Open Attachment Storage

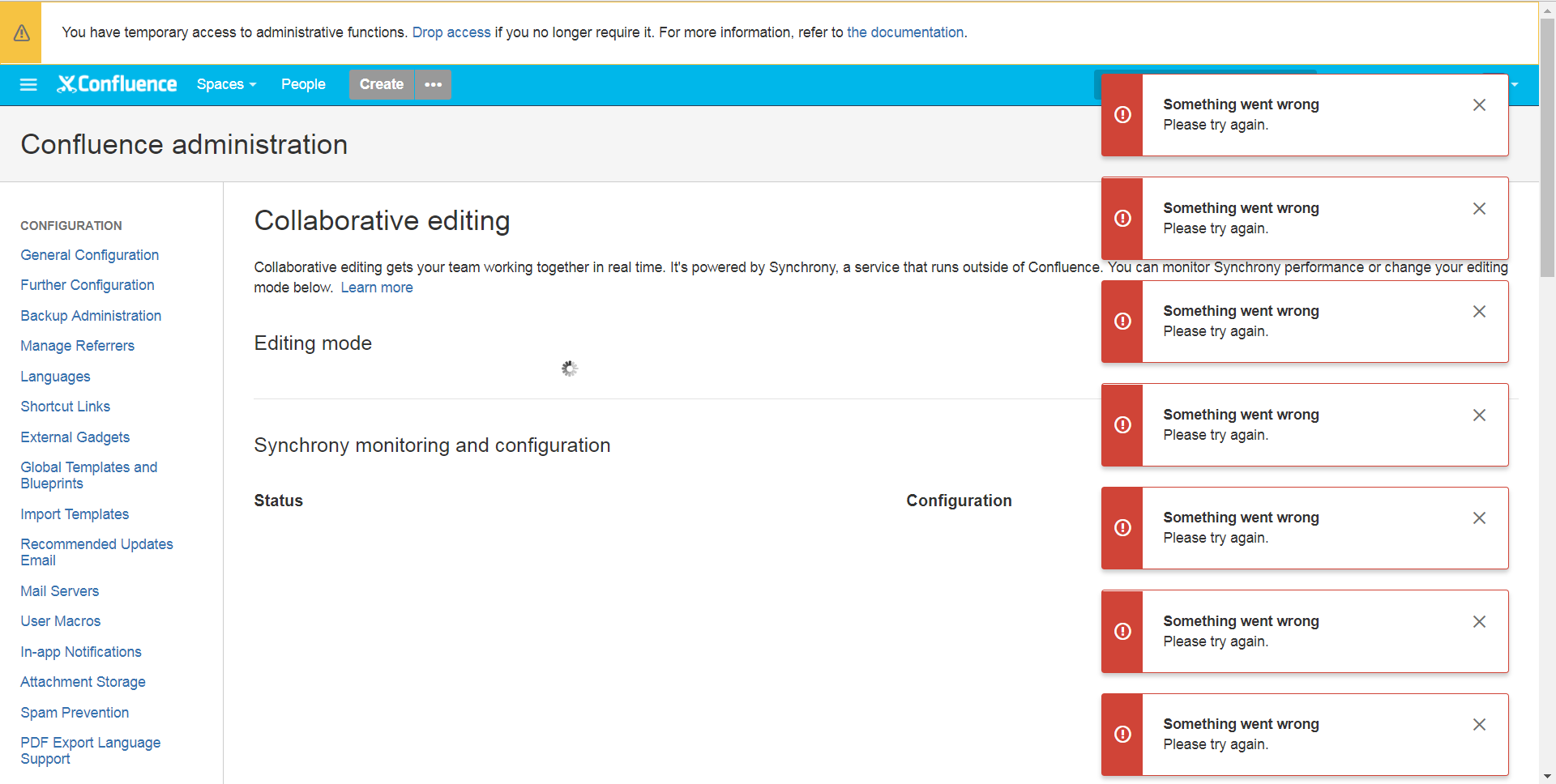tap(83, 682)
